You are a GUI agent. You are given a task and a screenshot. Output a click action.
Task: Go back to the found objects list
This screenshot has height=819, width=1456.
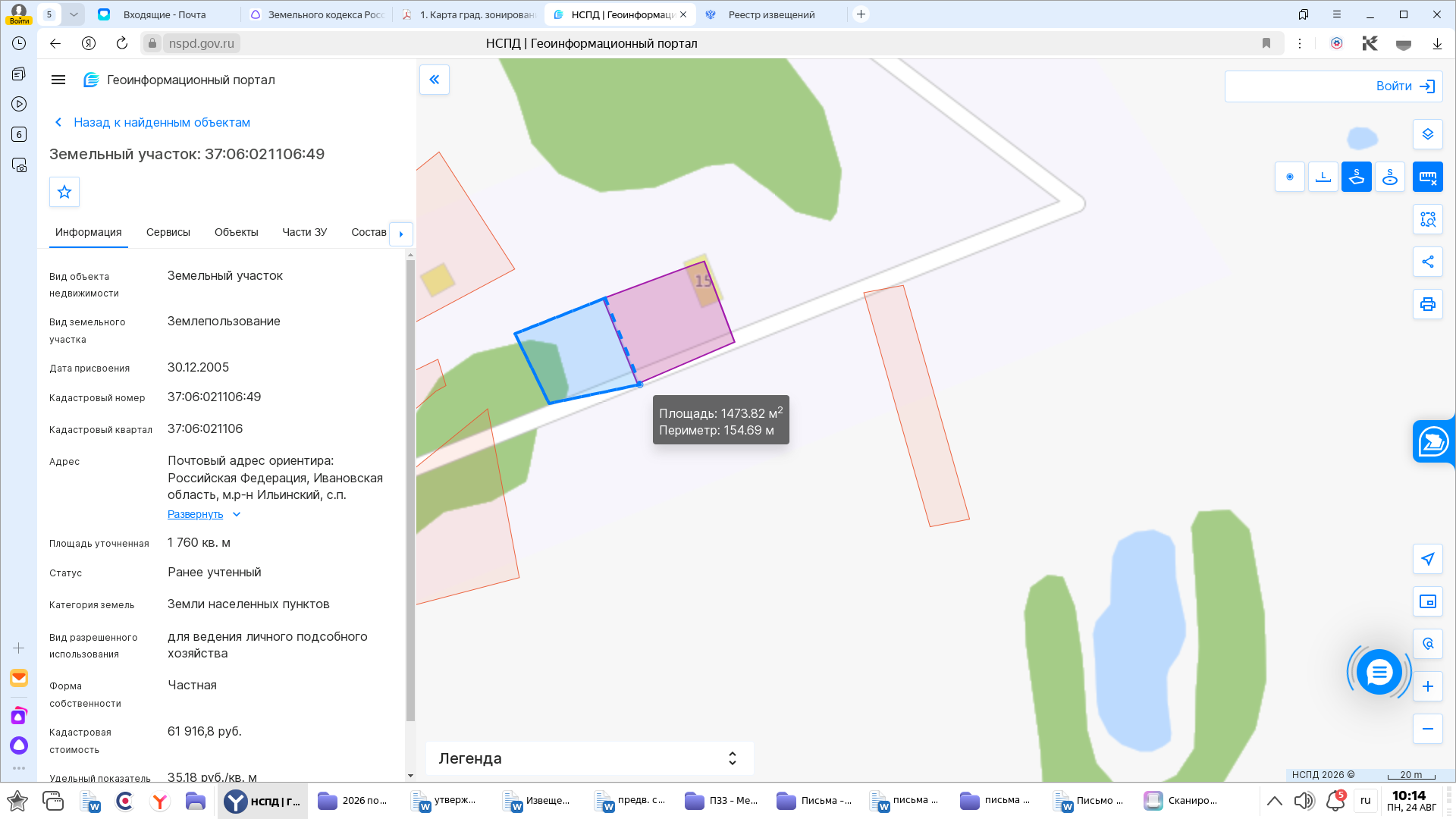(152, 122)
